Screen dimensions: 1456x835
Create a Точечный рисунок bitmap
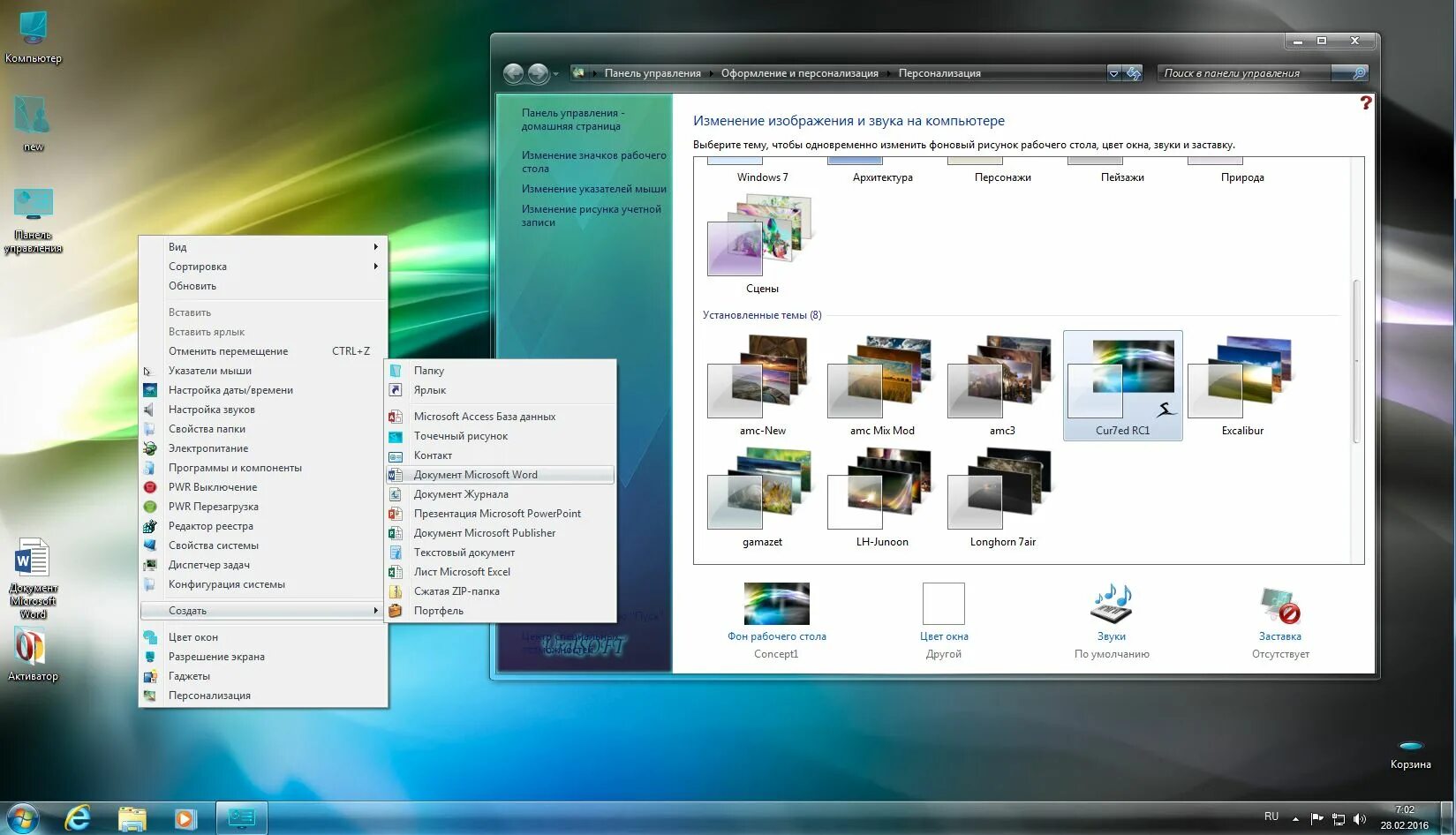[x=501, y=436]
